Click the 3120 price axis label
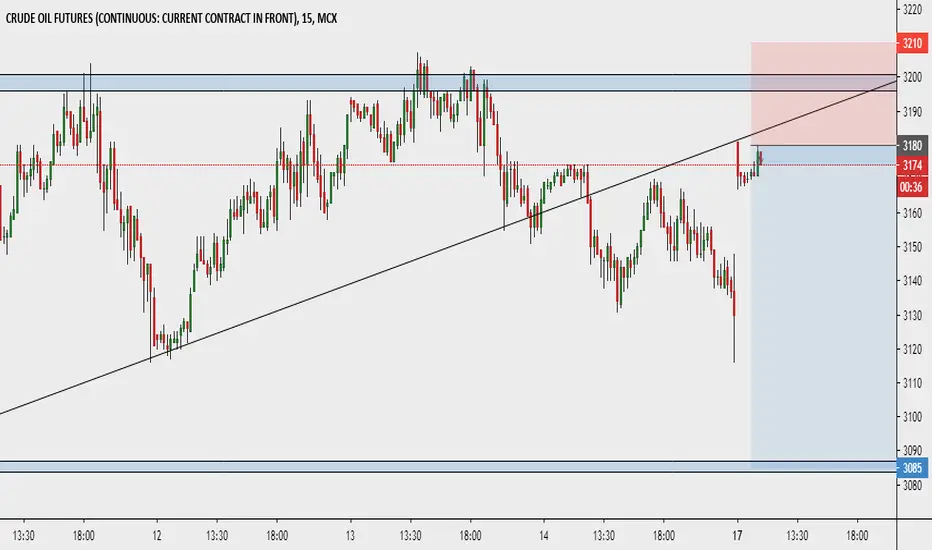 (x=912, y=349)
